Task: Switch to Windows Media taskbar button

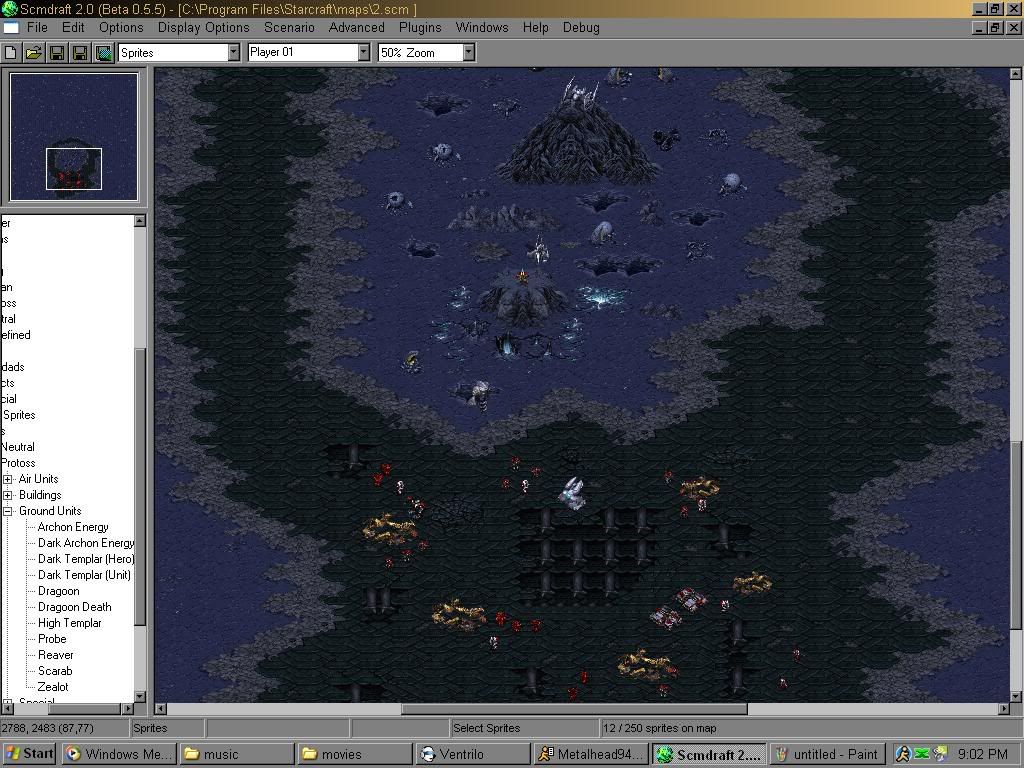Action: coord(120,754)
